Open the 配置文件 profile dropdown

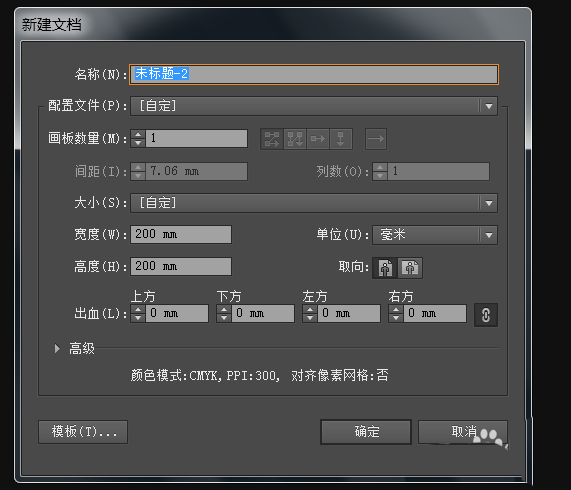[x=314, y=106]
